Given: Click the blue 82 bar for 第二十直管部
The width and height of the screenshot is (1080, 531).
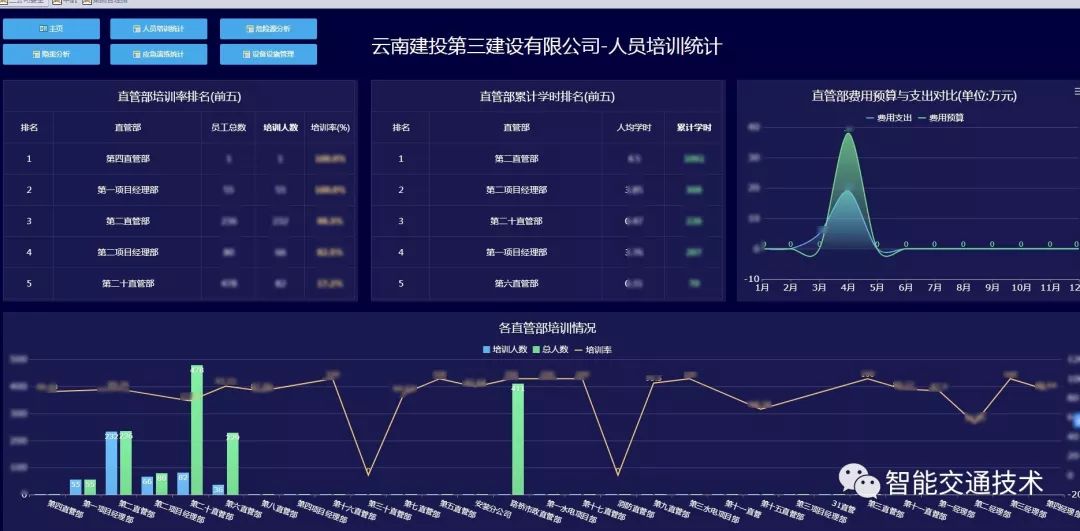Looking at the screenshot, I should tap(183, 483).
